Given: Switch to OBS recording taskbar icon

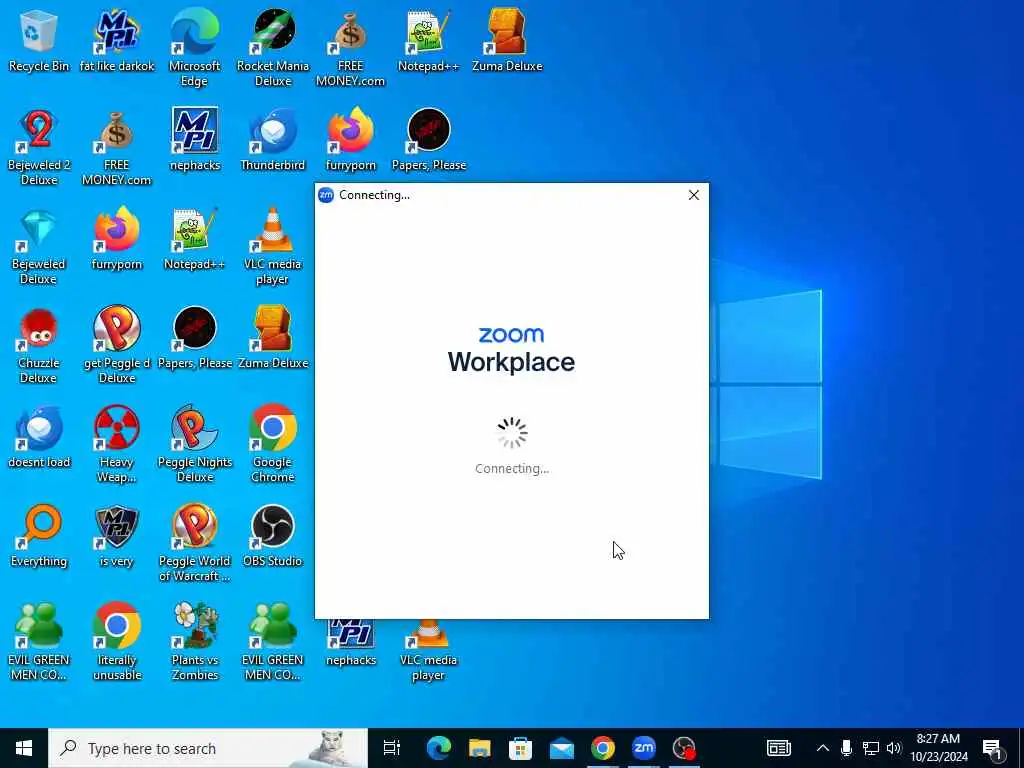Looking at the screenshot, I should click(684, 748).
